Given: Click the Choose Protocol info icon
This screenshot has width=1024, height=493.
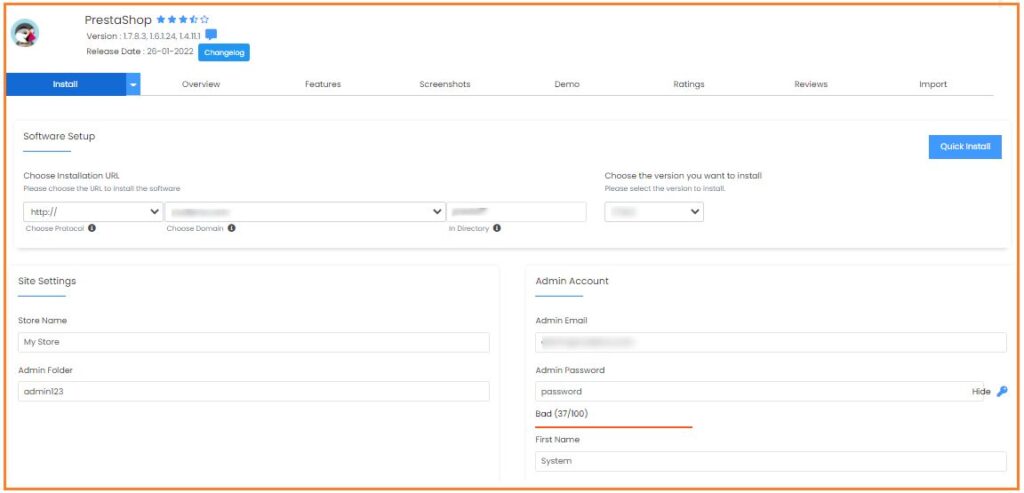Looking at the screenshot, I should [92, 229].
